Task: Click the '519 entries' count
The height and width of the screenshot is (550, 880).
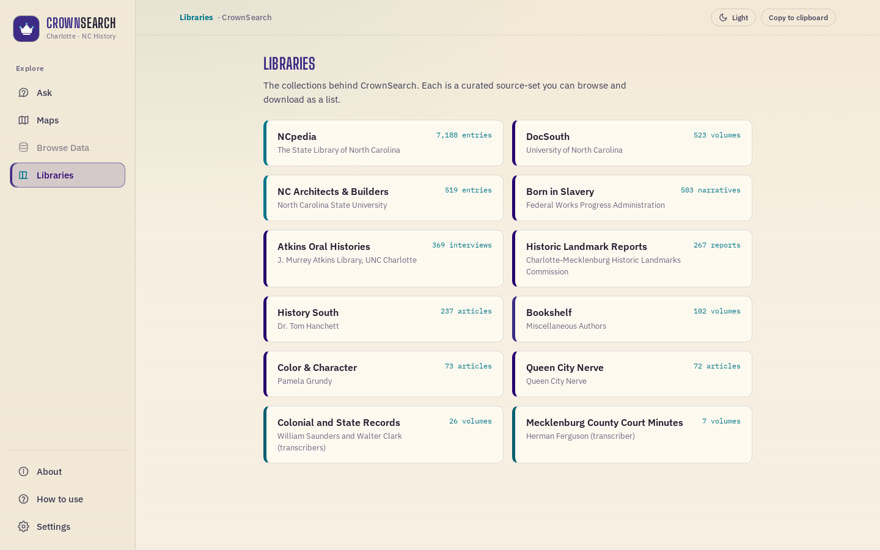Action: (468, 190)
